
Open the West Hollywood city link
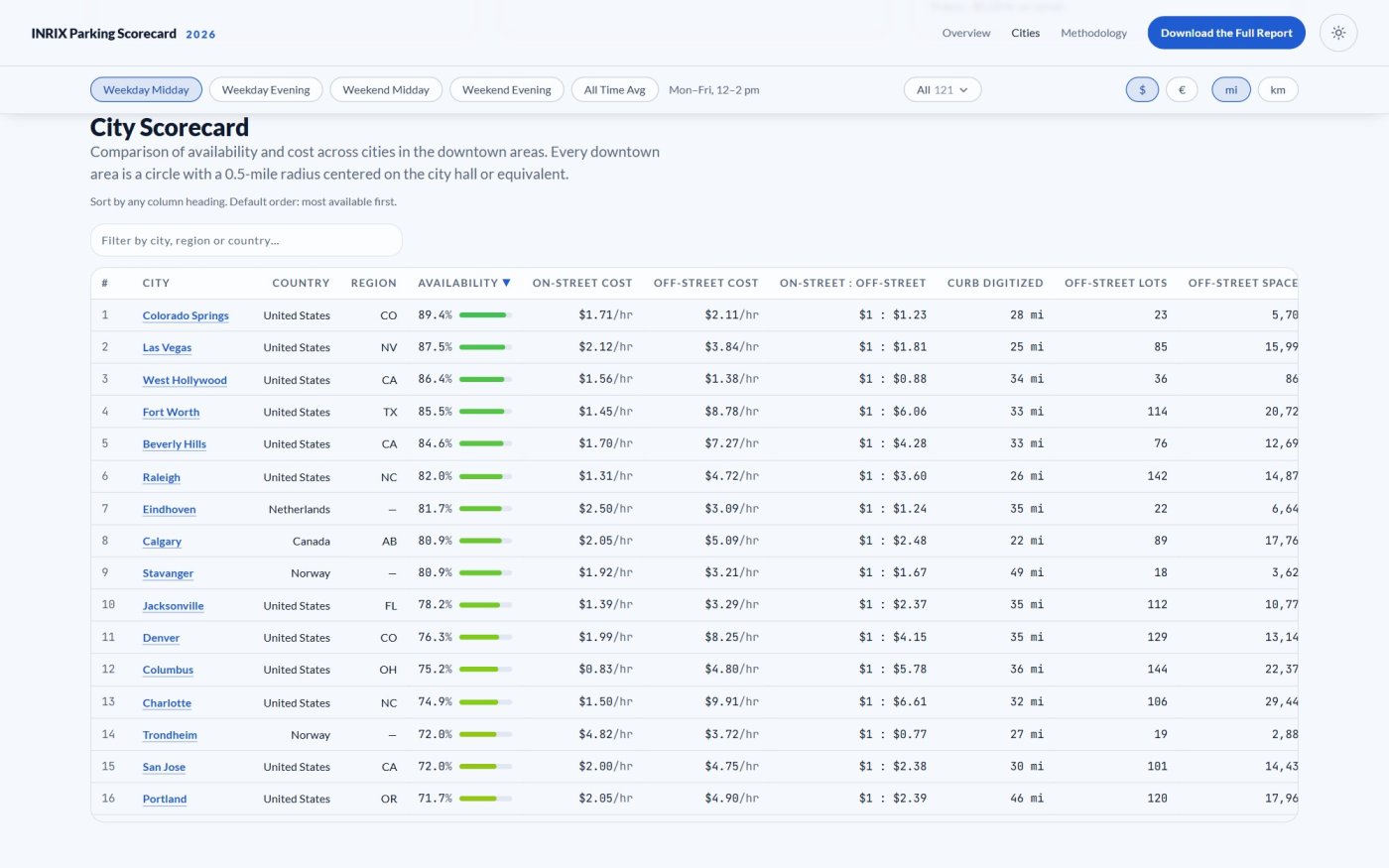tap(185, 380)
